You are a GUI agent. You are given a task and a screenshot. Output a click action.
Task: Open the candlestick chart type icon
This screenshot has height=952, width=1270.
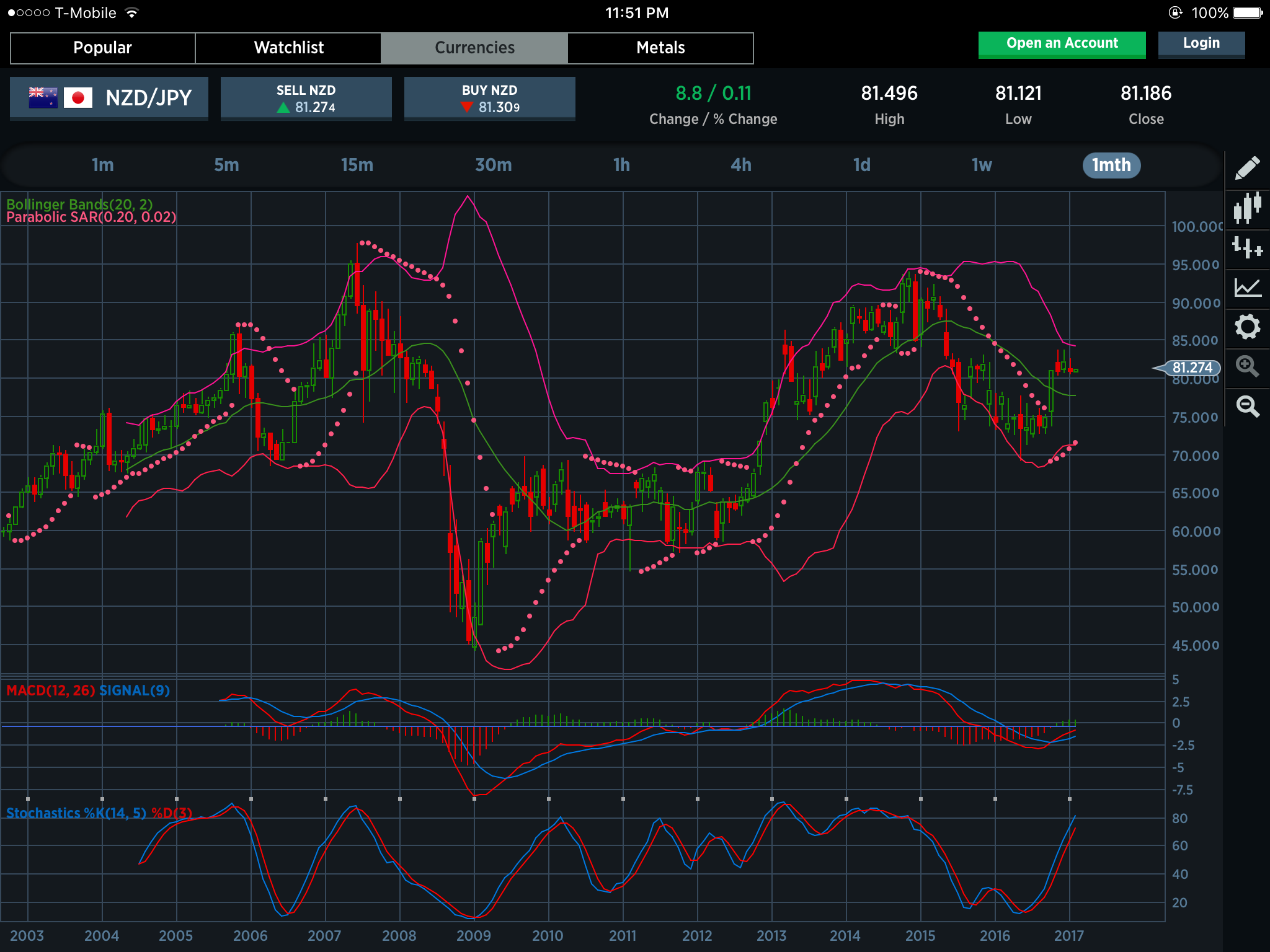(1247, 208)
